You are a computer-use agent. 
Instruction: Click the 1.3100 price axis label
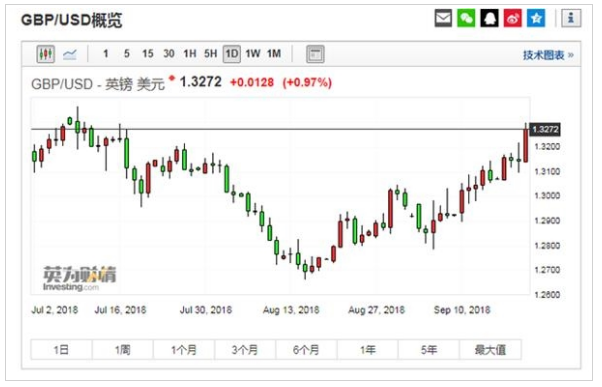(547, 171)
